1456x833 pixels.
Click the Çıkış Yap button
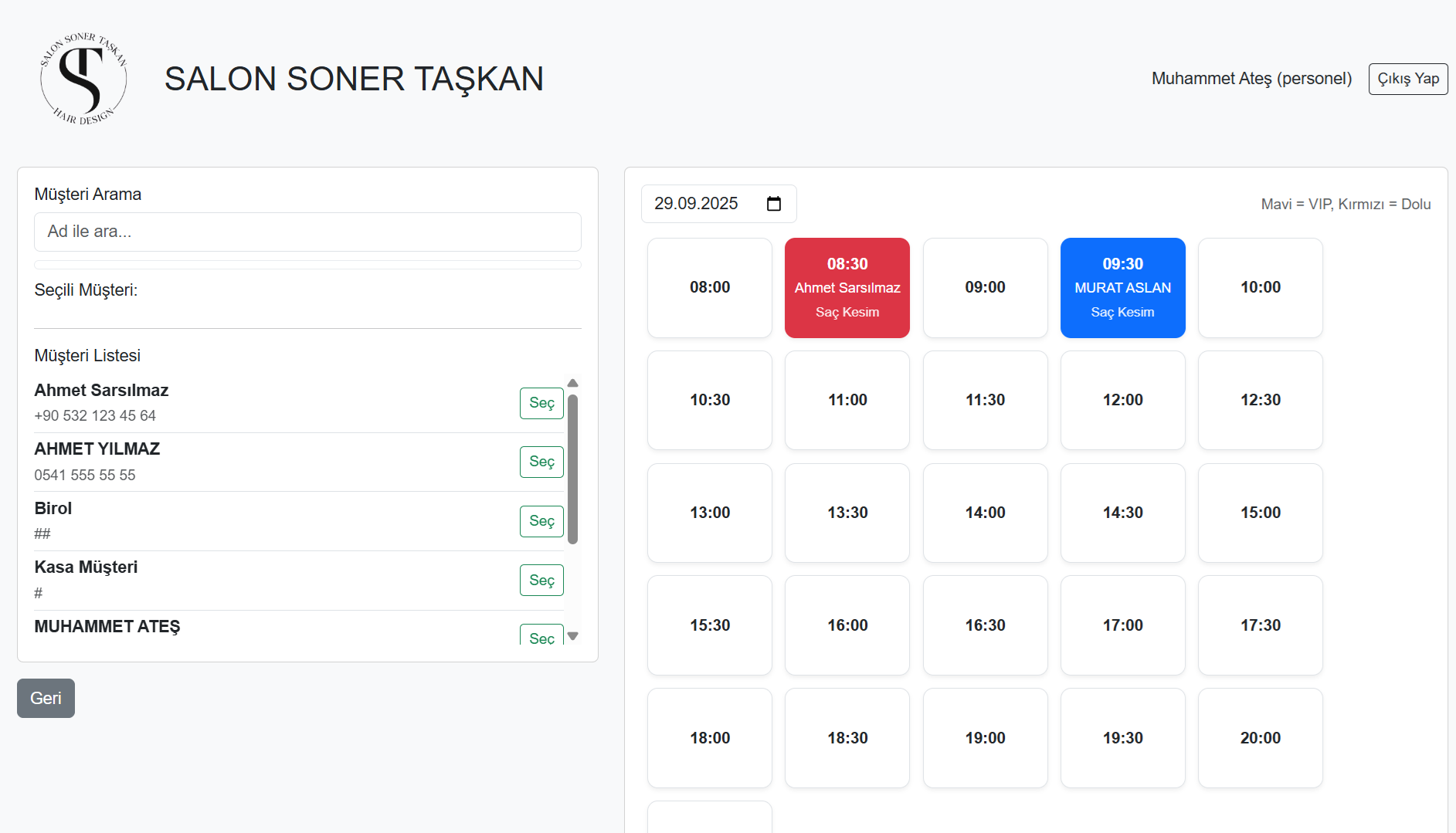1407,79
